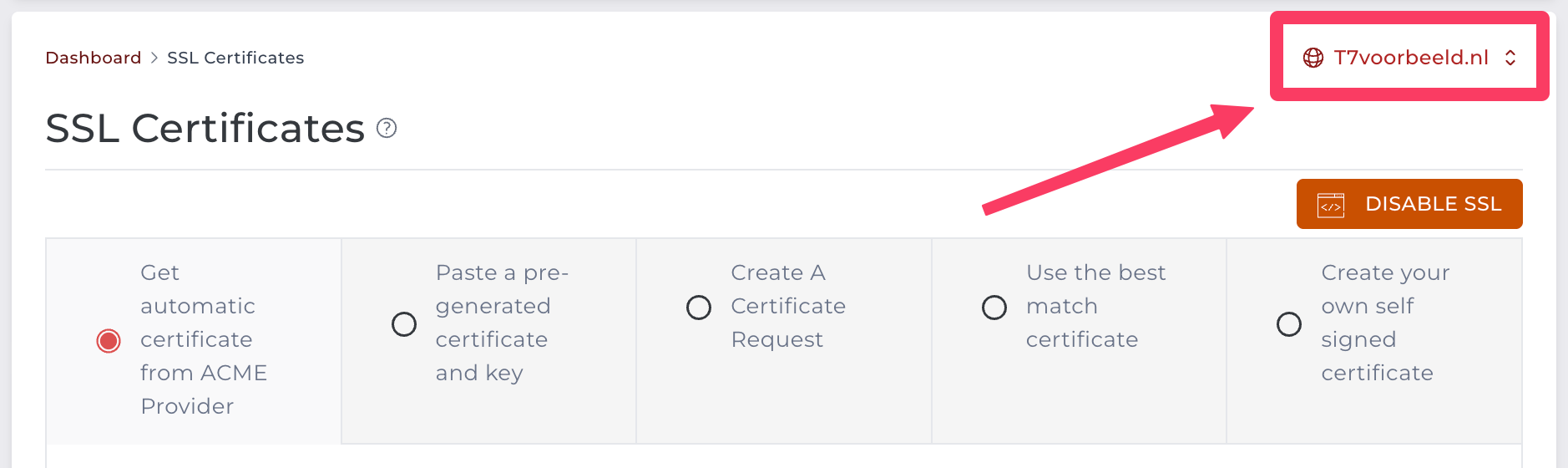Select the Paste a pre-generated certificate radio
The width and height of the screenshot is (1568, 468).
[404, 324]
